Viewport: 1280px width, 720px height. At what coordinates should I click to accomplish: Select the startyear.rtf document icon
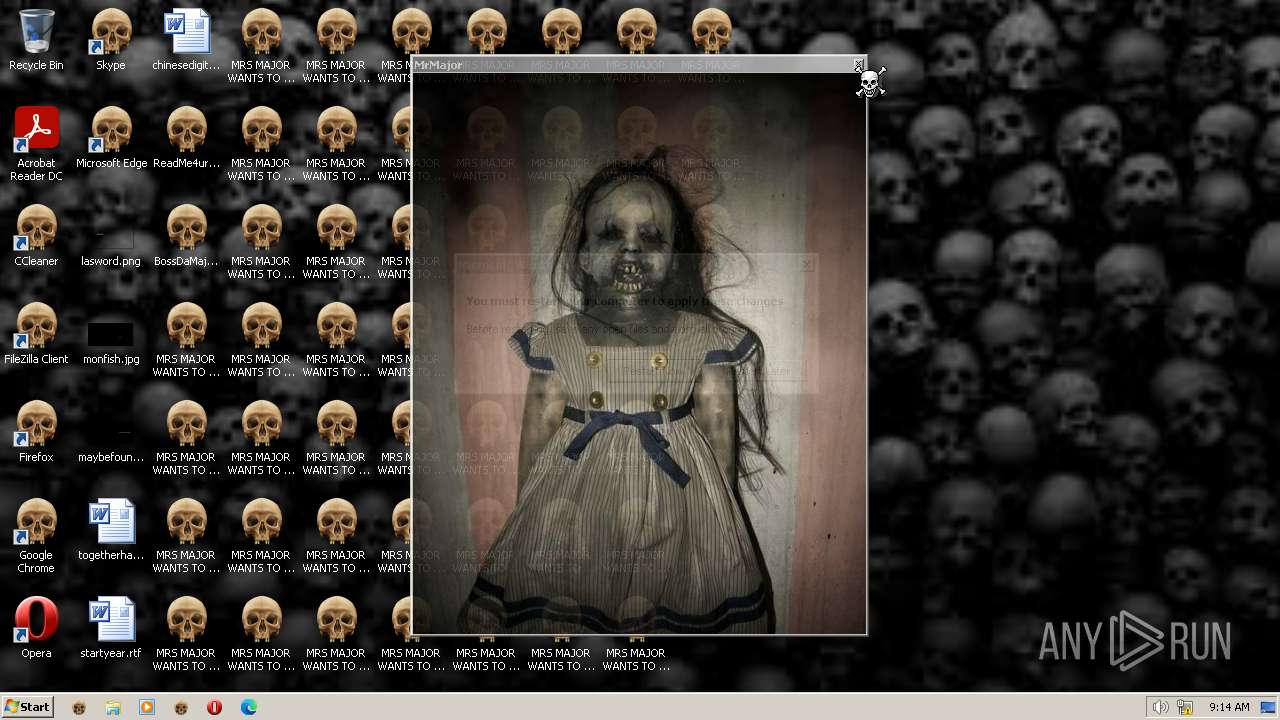pos(111,628)
